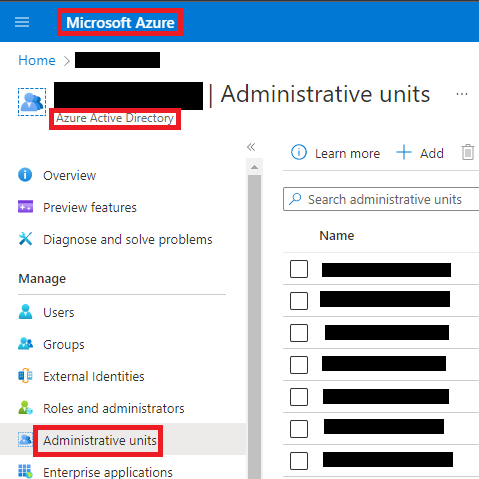Open the Users menu item
Image resolution: width=479 pixels, height=479 pixels.
coord(59,313)
